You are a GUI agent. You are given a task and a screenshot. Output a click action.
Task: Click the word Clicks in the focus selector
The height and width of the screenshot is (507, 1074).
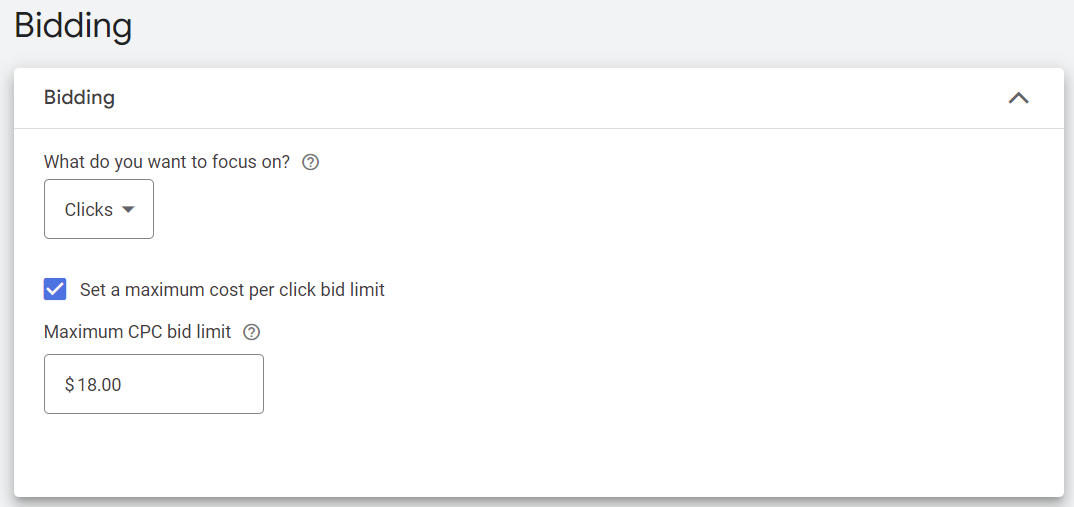88,210
